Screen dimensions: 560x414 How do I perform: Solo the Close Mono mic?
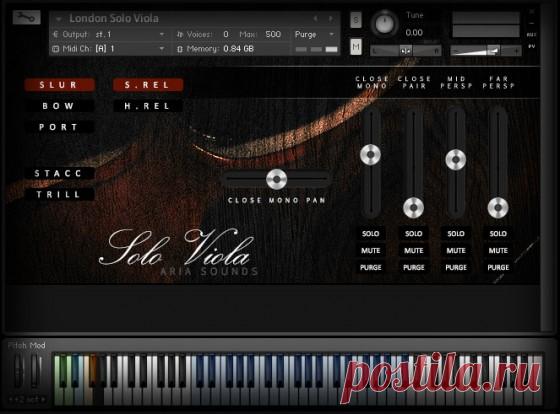tap(370, 234)
